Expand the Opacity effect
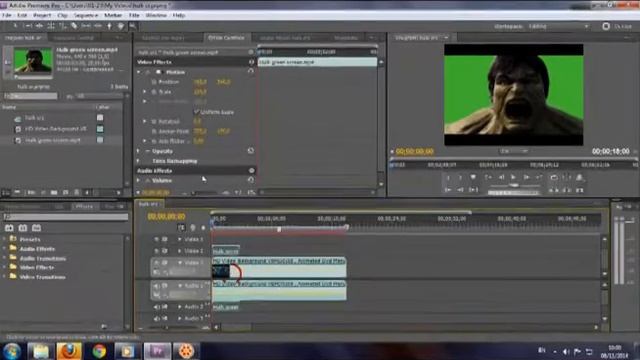The width and height of the screenshot is (640, 360). point(139,151)
